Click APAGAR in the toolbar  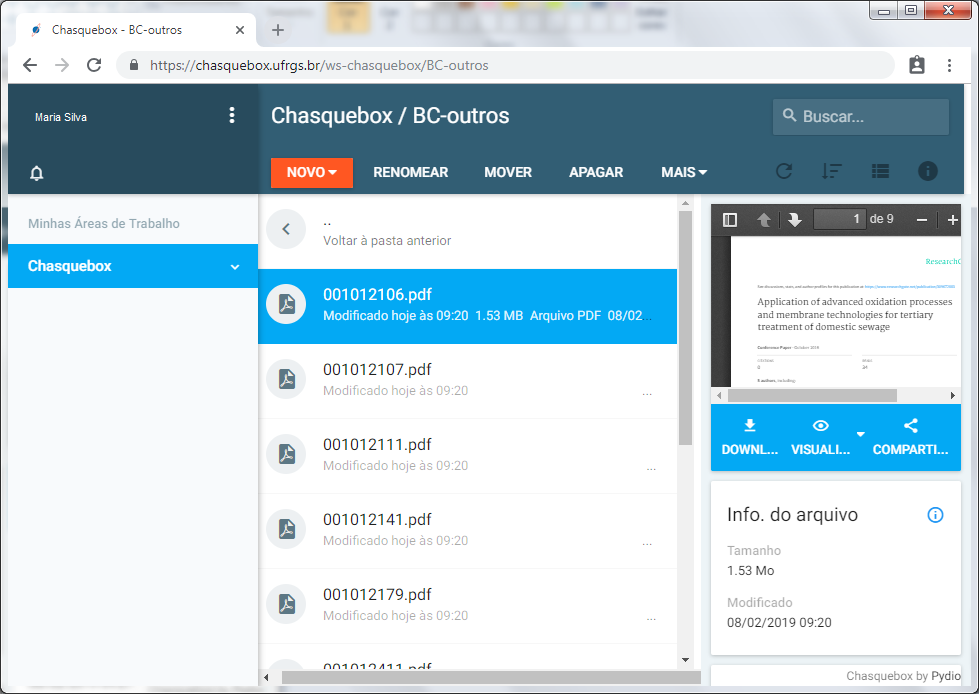[596, 172]
